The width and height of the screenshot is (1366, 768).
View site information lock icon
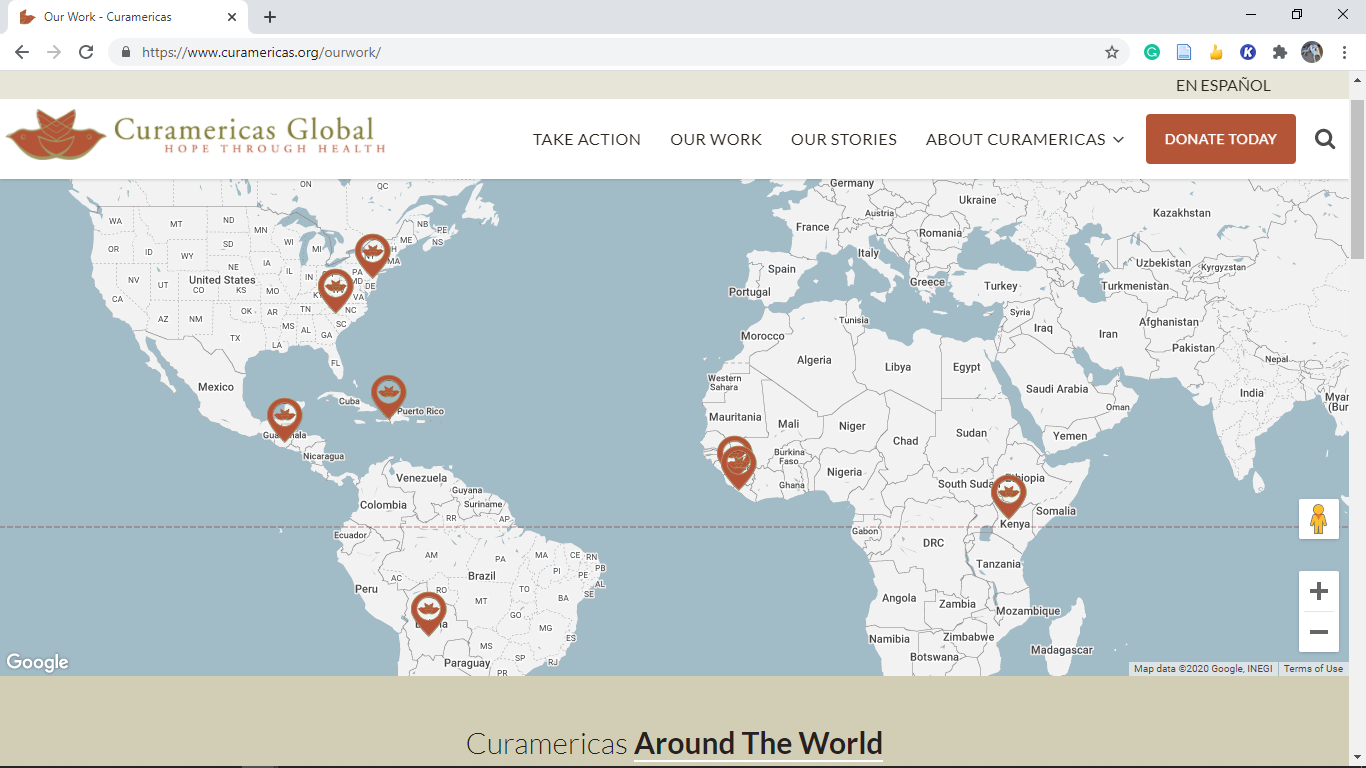[x=126, y=52]
